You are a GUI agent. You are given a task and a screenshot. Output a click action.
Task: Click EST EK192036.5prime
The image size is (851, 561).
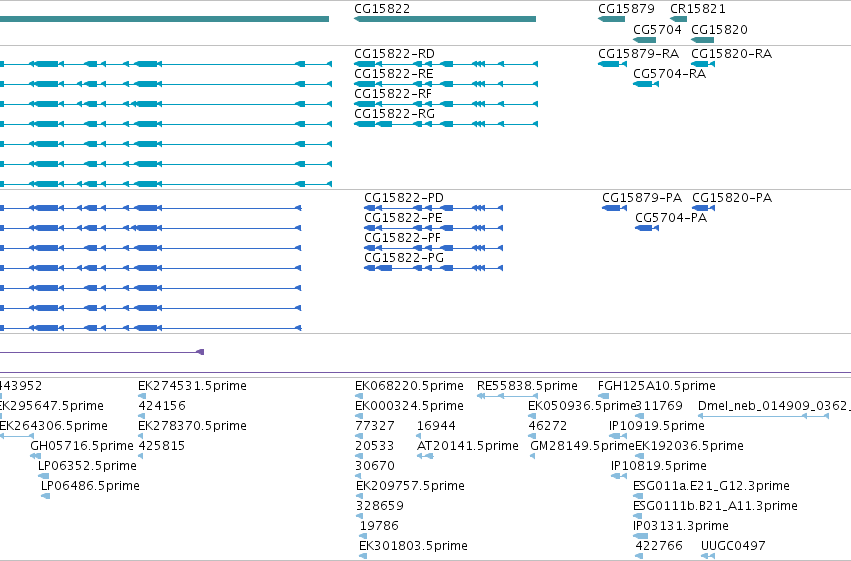tap(689, 446)
